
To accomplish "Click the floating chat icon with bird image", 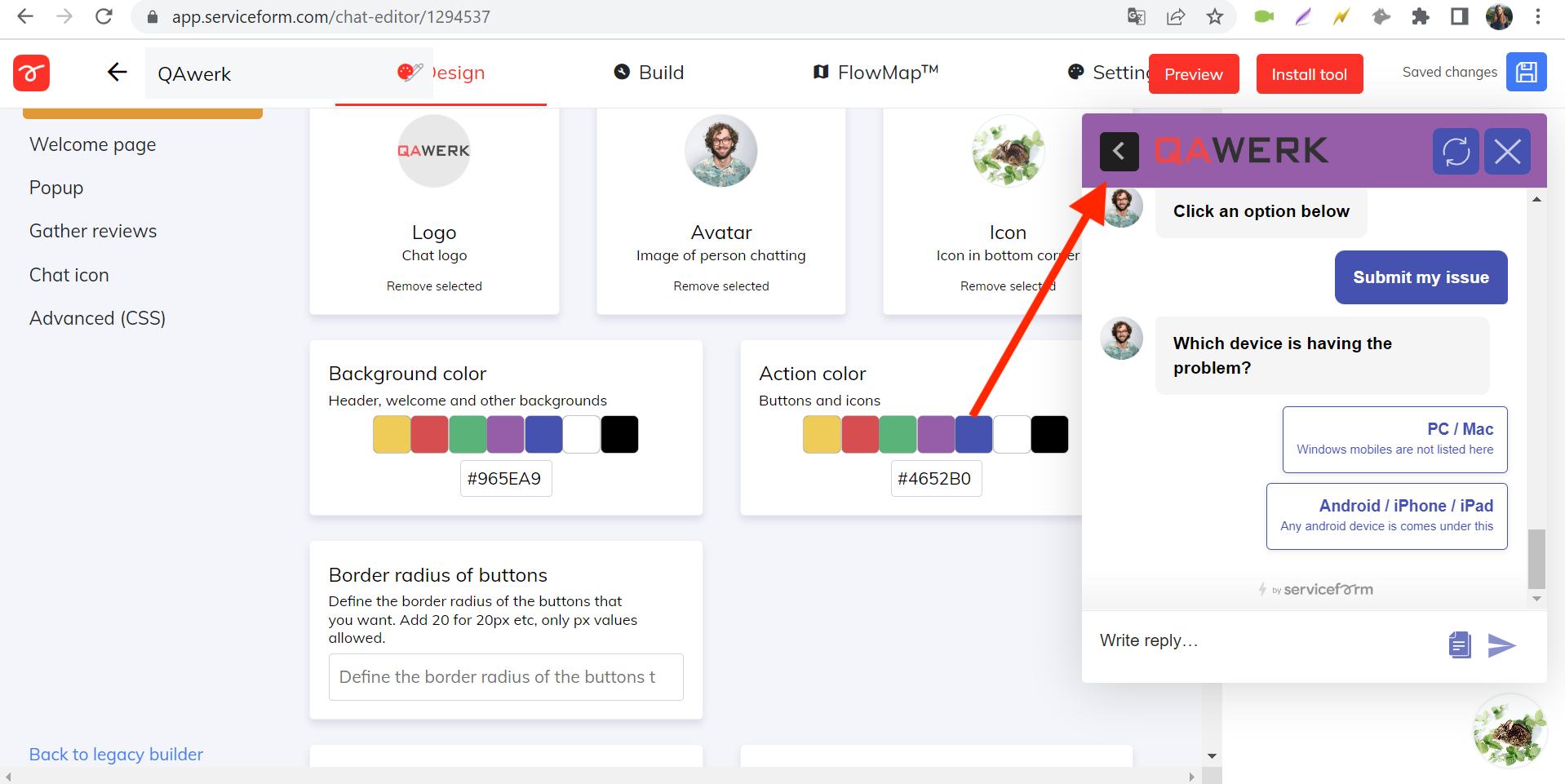I will click(1510, 731).
